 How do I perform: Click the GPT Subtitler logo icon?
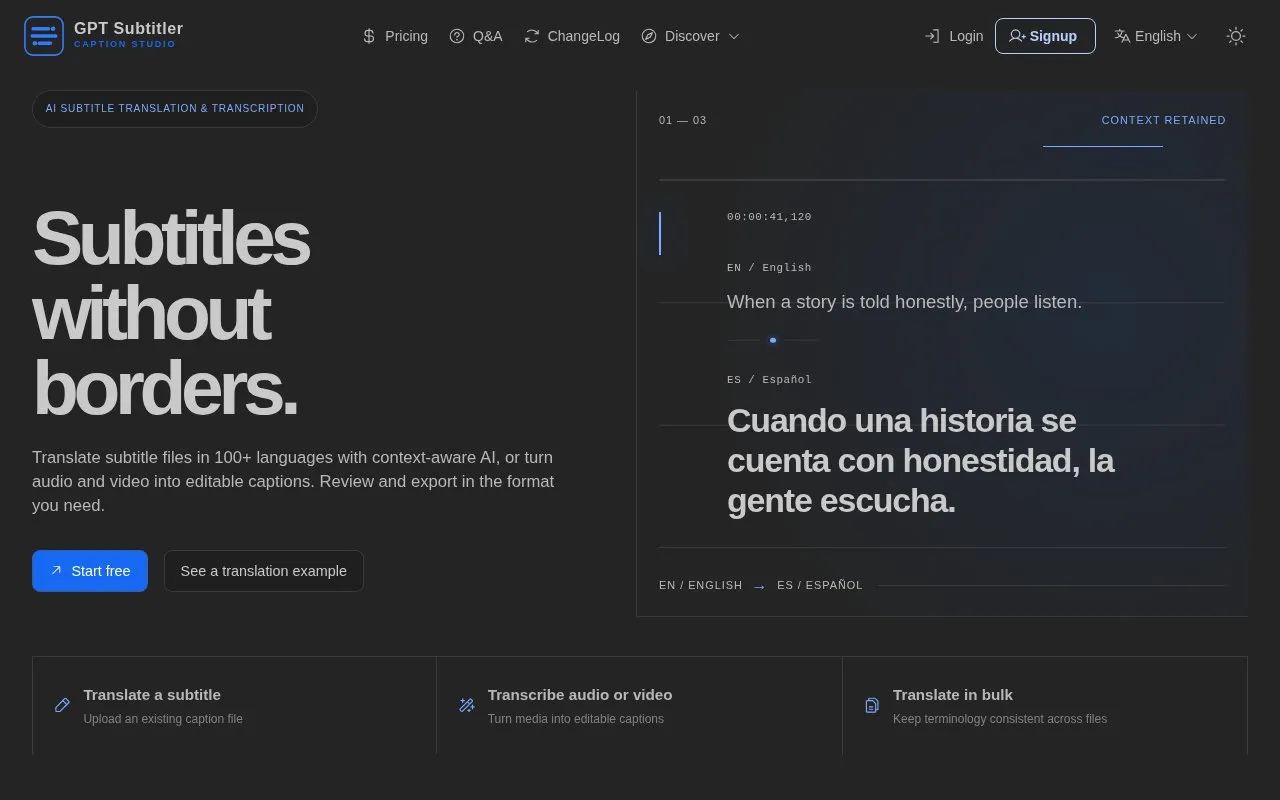click(44, 36)
